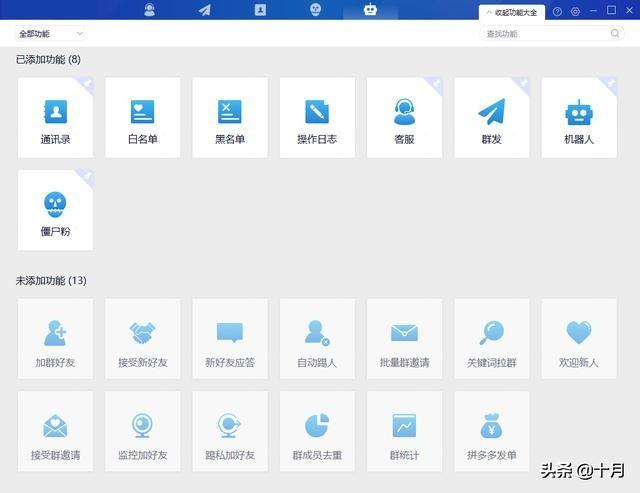Screen dimensions: 640x493
Task: Unpin the 客服 card corner pin
Action: [436, 84]
